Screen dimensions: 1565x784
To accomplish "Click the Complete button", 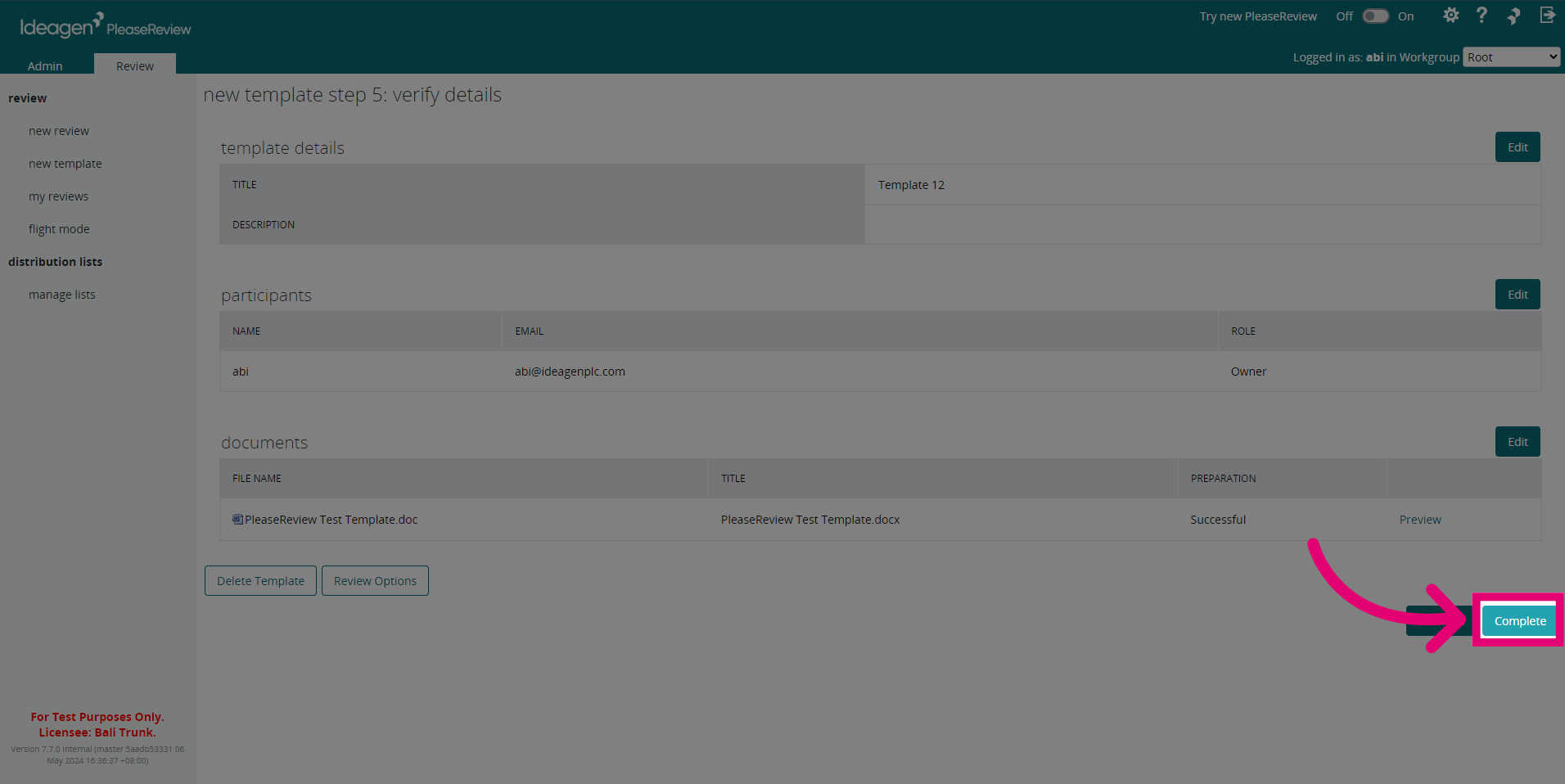I will 1520,621.
